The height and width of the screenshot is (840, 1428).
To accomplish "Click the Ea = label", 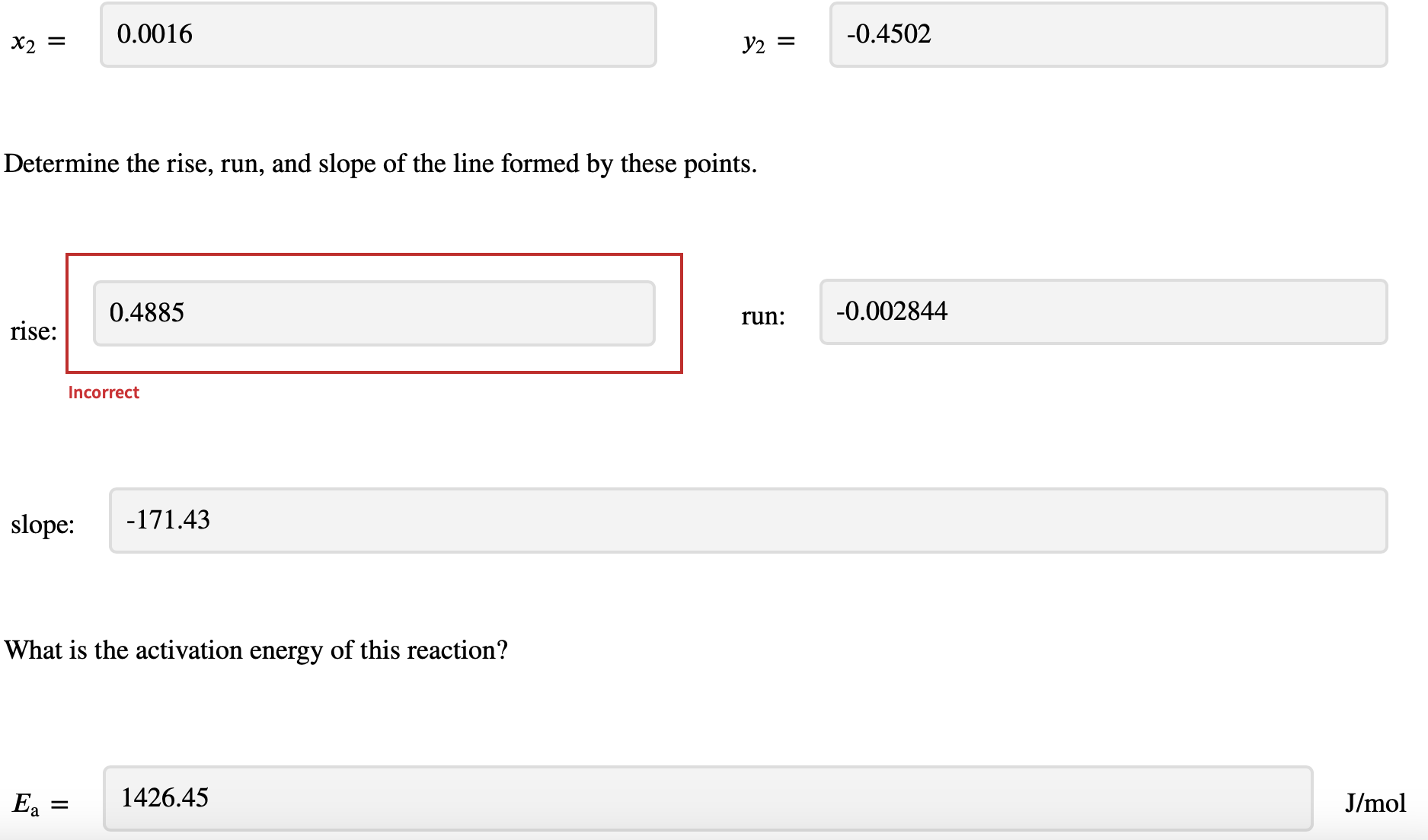I will [x=38, y=801].
